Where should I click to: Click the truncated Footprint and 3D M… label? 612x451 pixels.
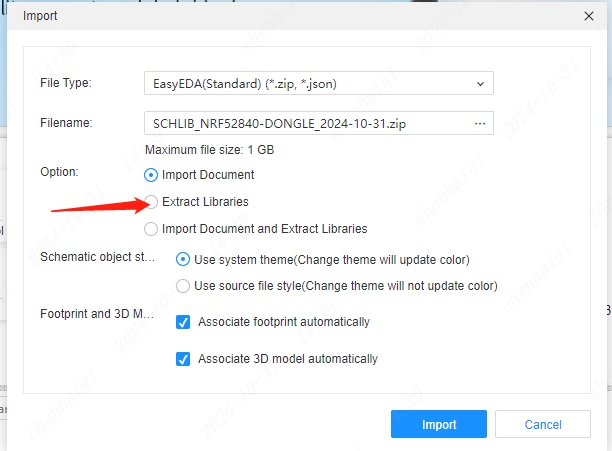coord(97,314)
